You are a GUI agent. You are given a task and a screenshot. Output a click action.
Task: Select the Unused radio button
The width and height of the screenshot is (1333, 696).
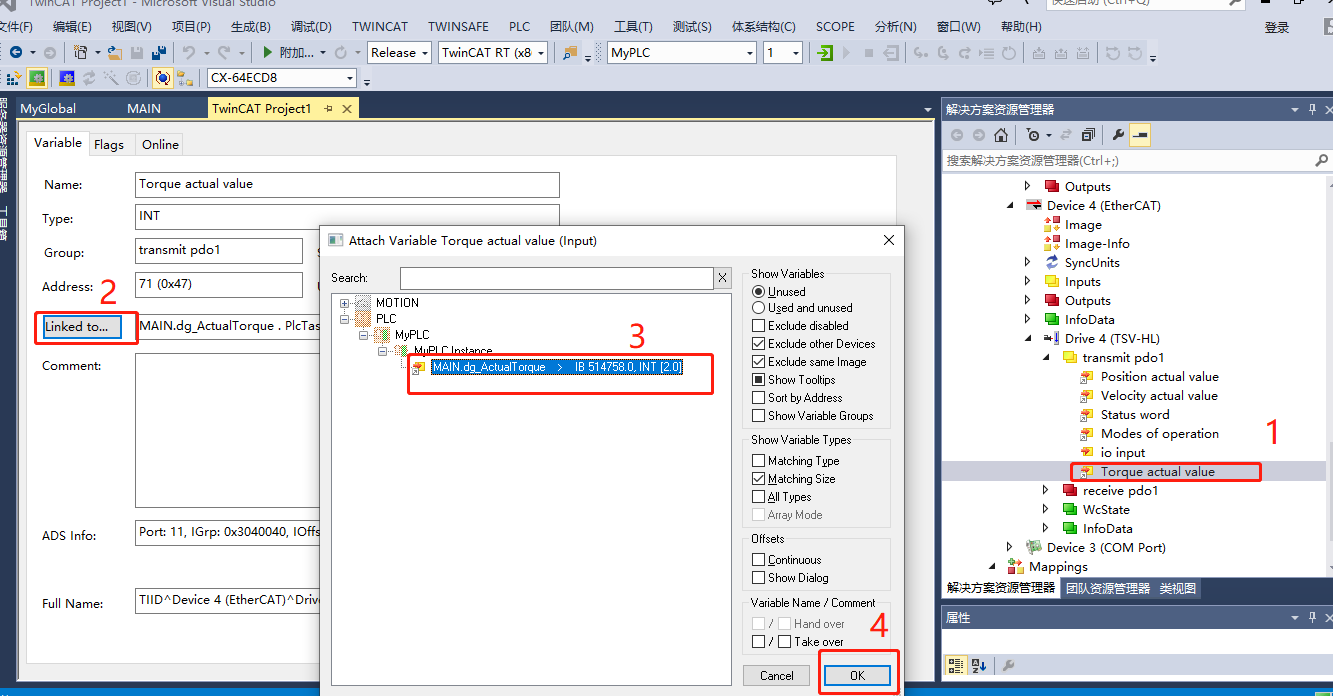coord(758,291)
